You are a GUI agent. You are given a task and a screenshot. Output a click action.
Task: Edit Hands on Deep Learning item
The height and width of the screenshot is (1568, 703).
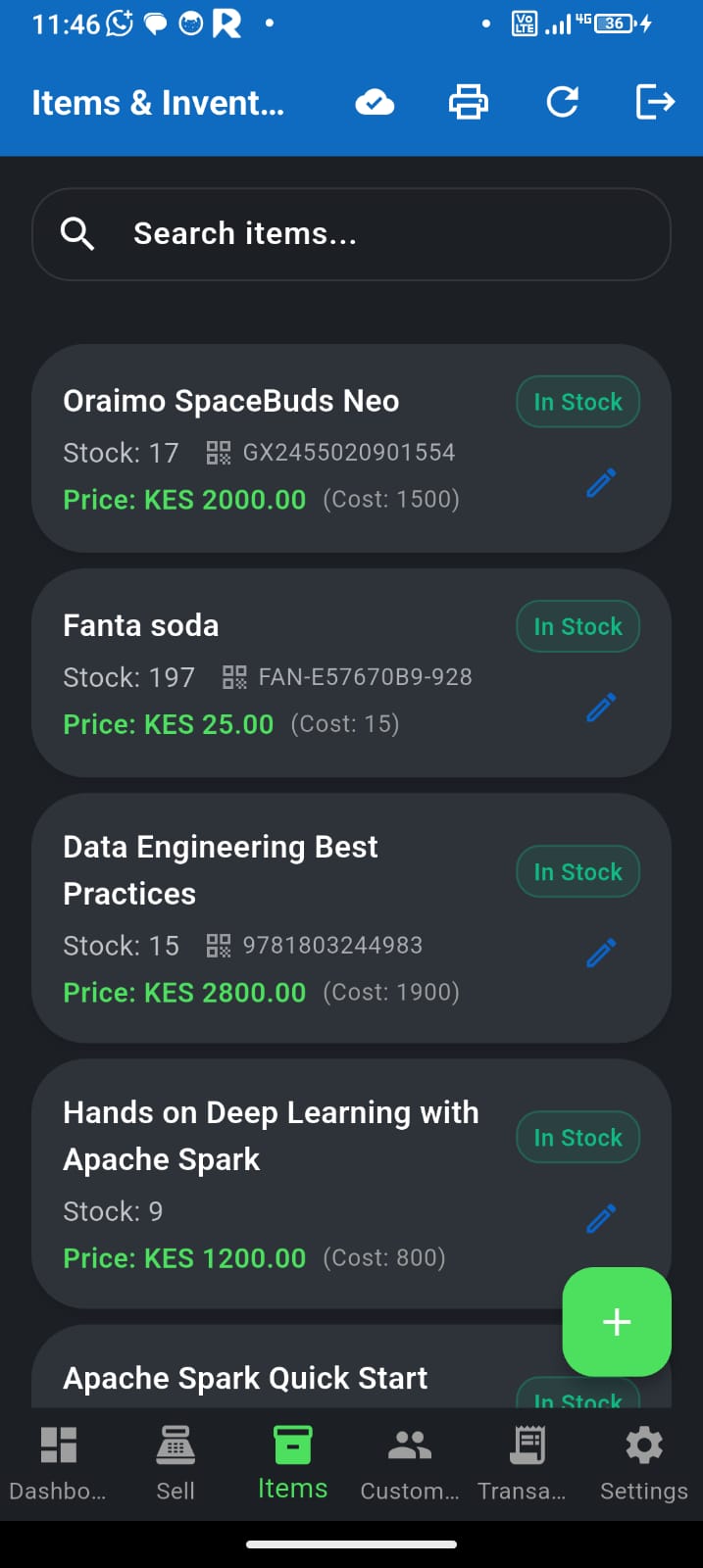click(x=601, y=1218)
